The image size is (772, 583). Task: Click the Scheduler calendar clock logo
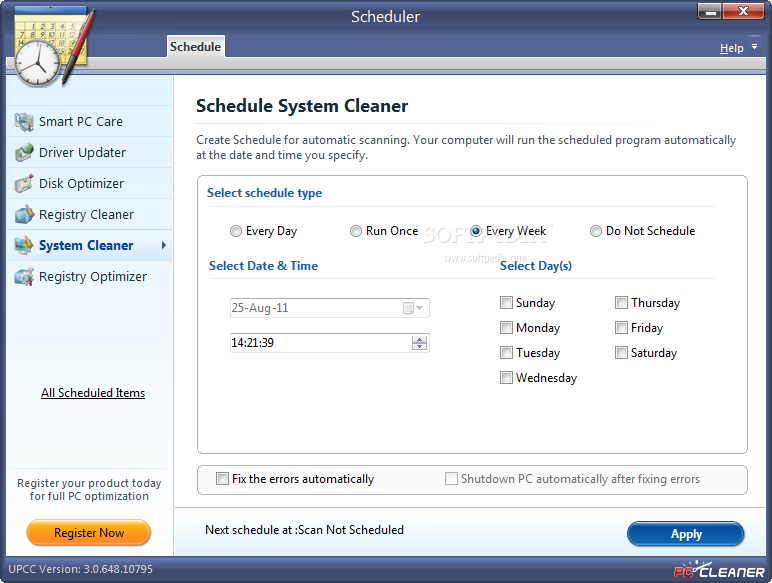[x=52, y=48]
